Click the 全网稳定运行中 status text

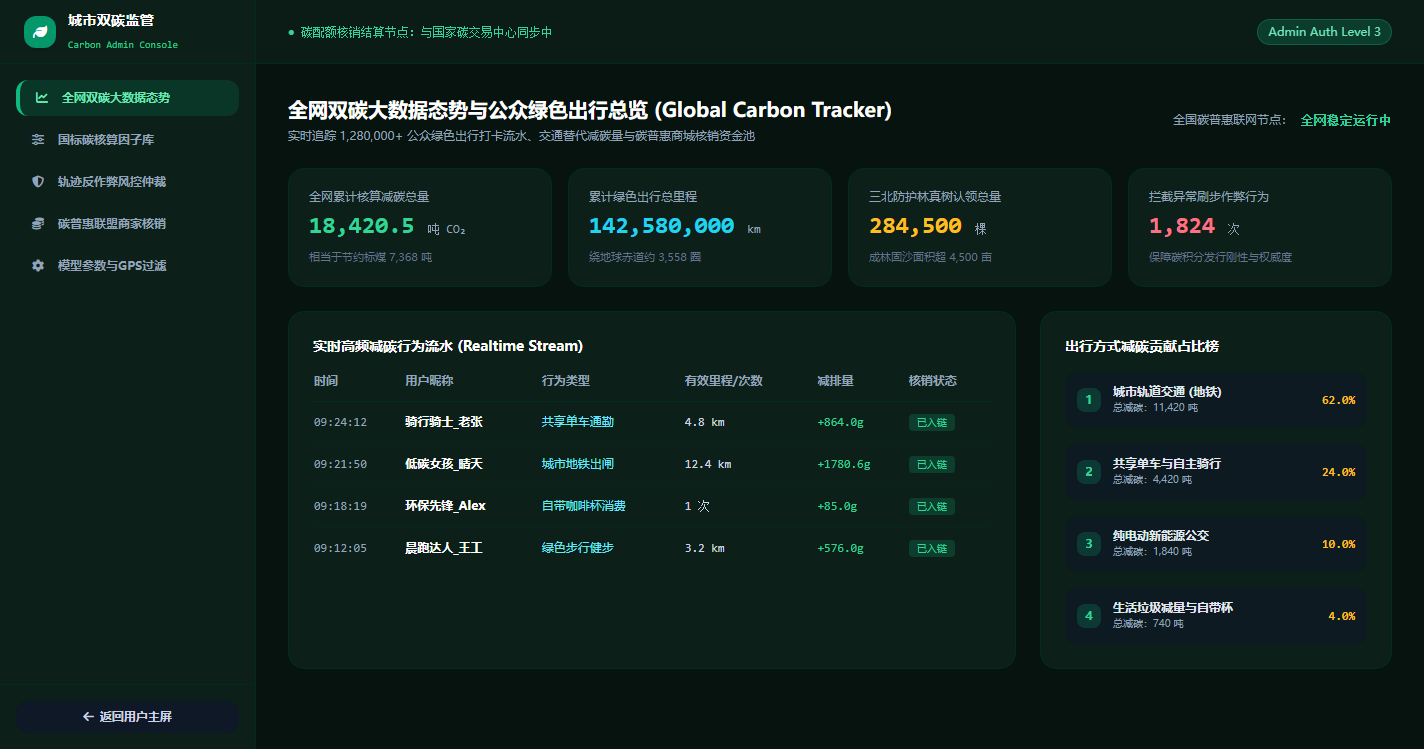1345,120
